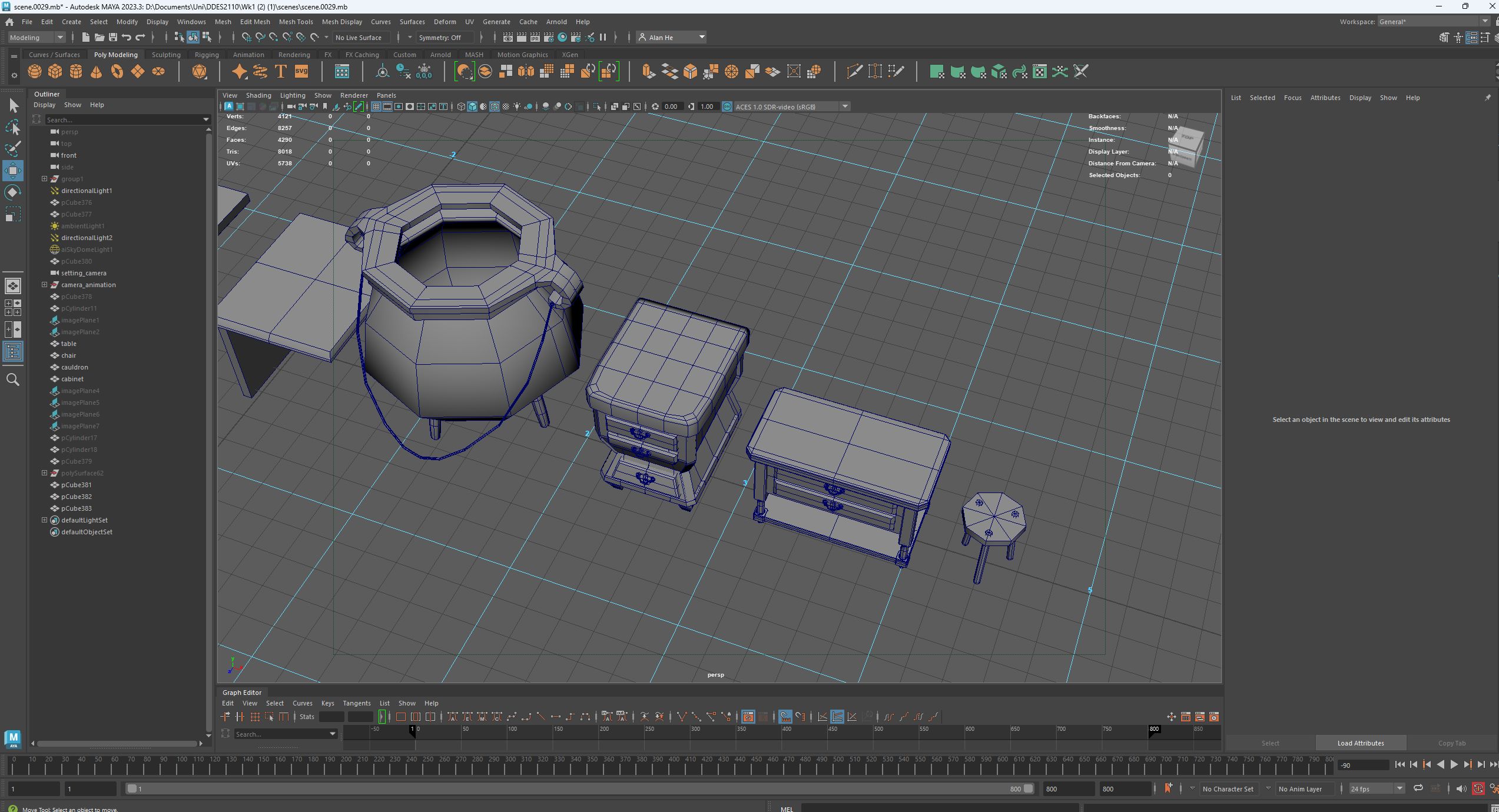Click the range slider bar handle
The image size is (1499, 812).
(x=132, y=788)
